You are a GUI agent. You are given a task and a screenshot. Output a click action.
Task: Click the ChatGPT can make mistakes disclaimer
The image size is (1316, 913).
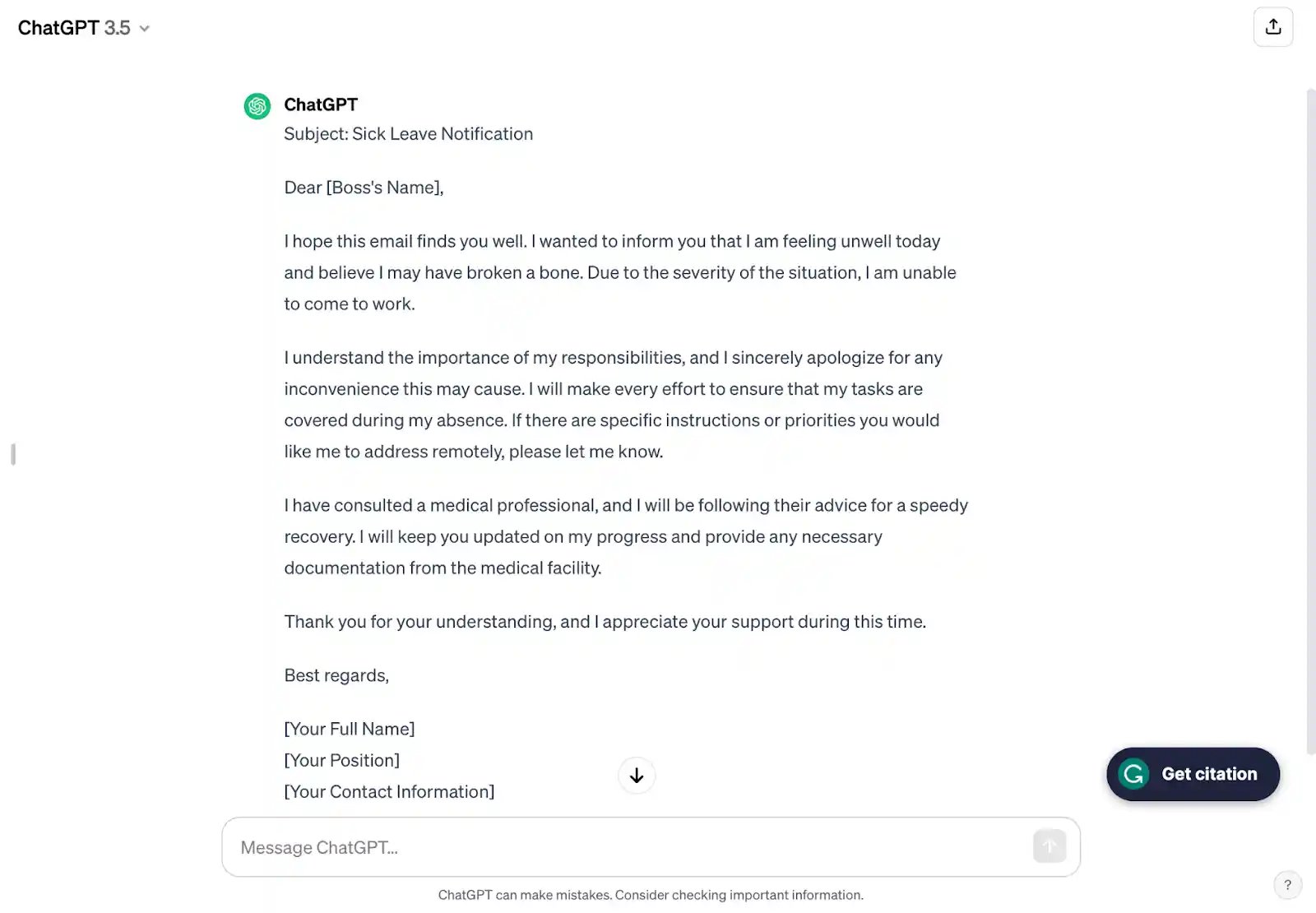pyautogui.click(x=651, y=895)
